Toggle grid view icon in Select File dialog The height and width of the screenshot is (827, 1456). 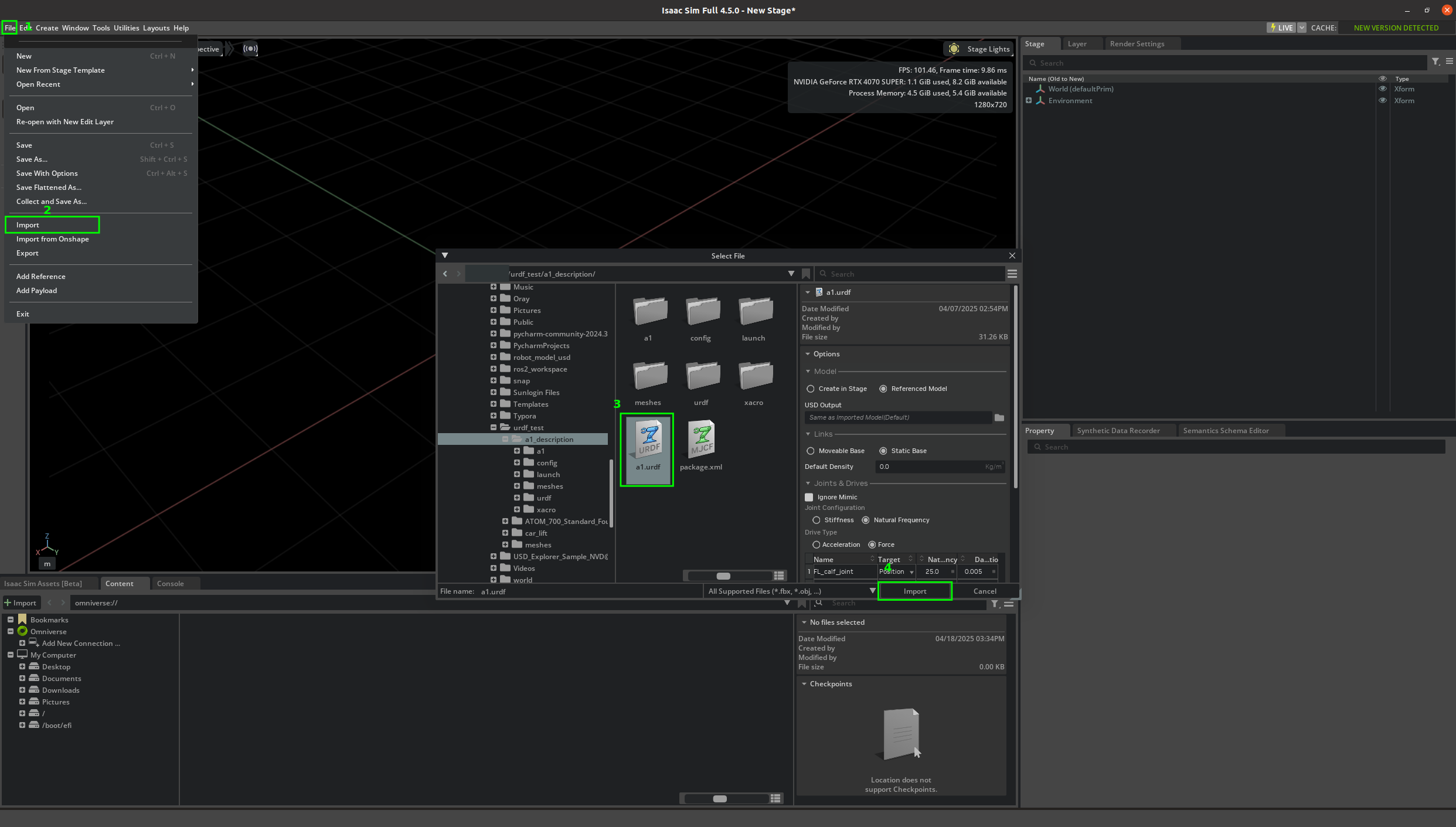[x=779, y=576]
